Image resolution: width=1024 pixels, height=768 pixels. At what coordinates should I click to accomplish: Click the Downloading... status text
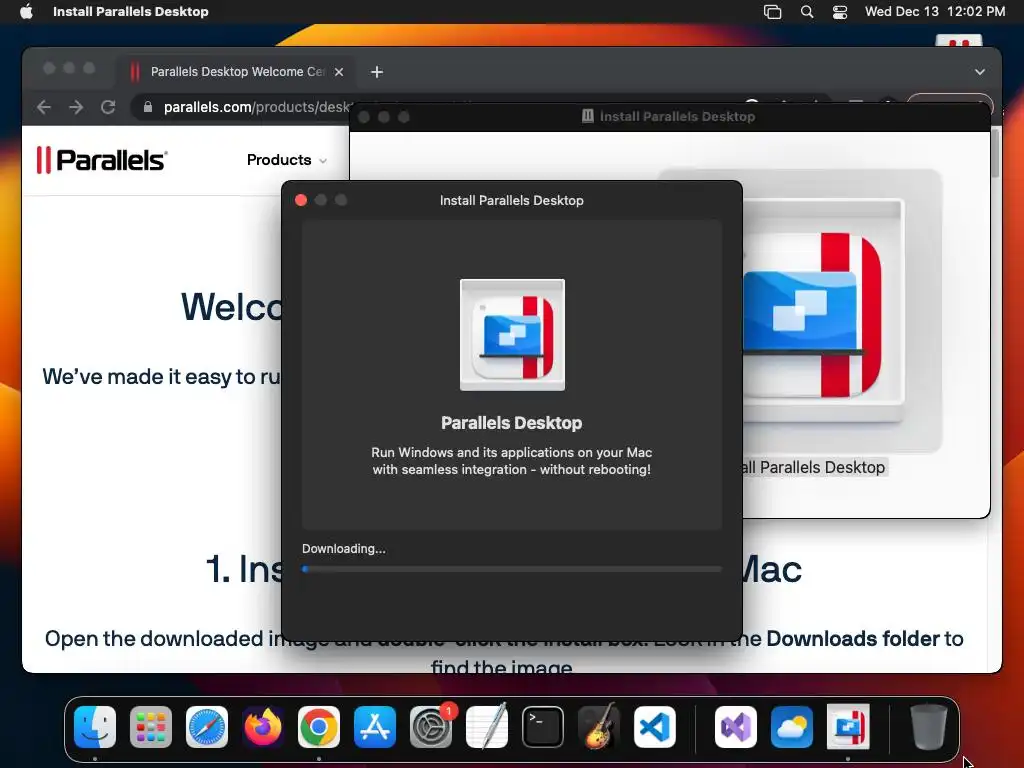(x=344, y=549)
